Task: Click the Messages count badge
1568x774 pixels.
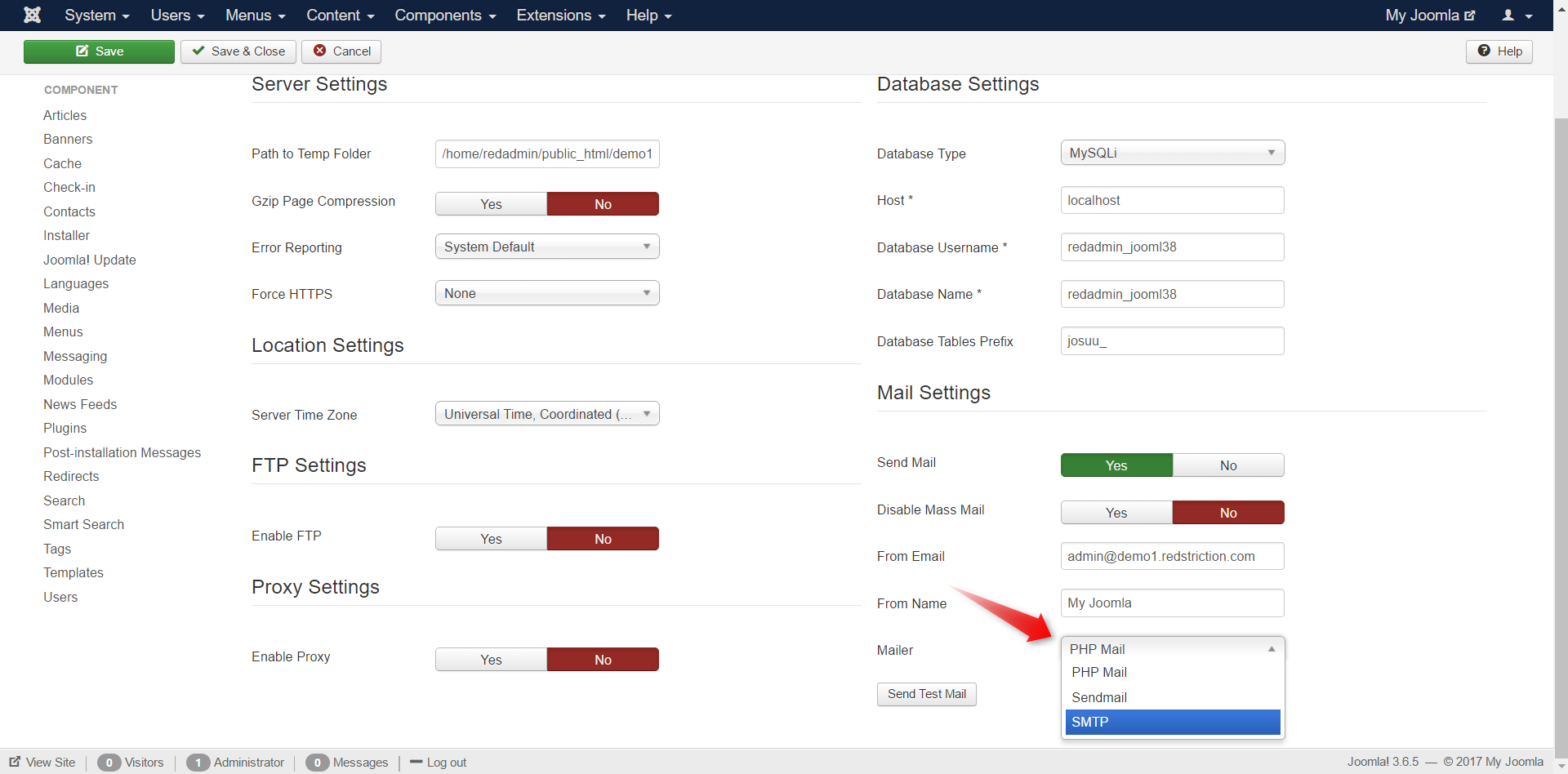Action: click(x=317, y=763)
